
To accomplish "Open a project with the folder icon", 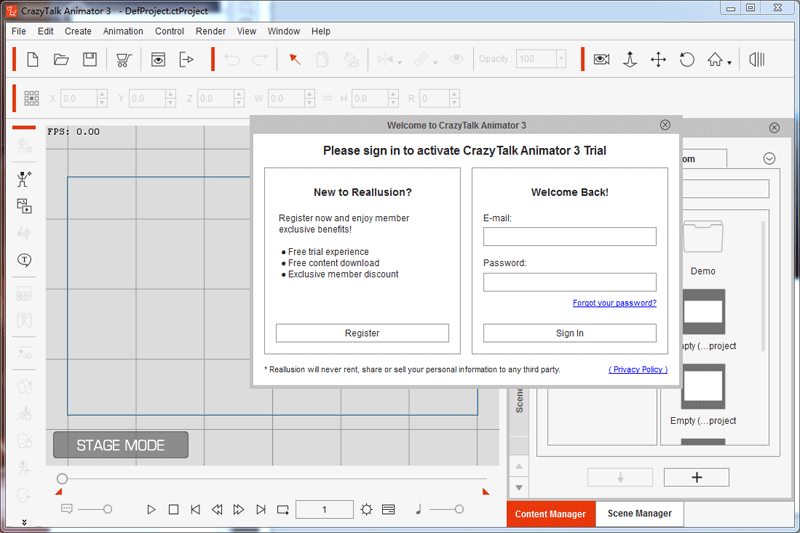I will pyautogui.click(x=61, y=60).
